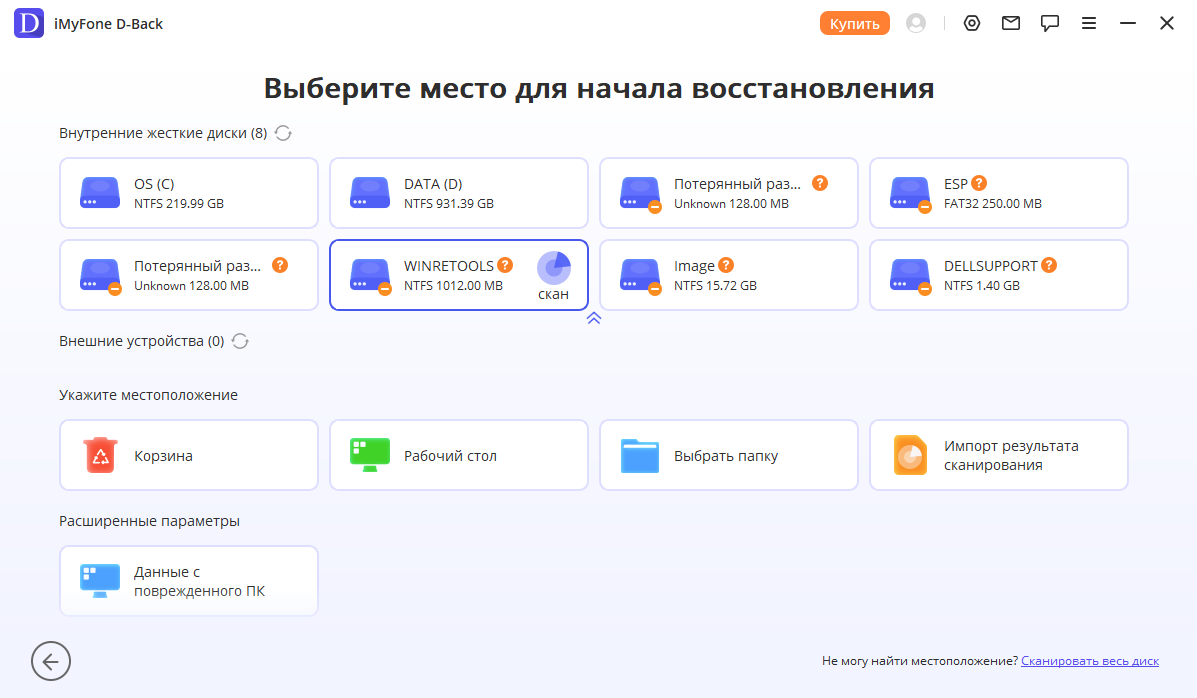Click the help icon next to ESP
The width and height of the screenshot is (1197, 698).
click(979, 183)
